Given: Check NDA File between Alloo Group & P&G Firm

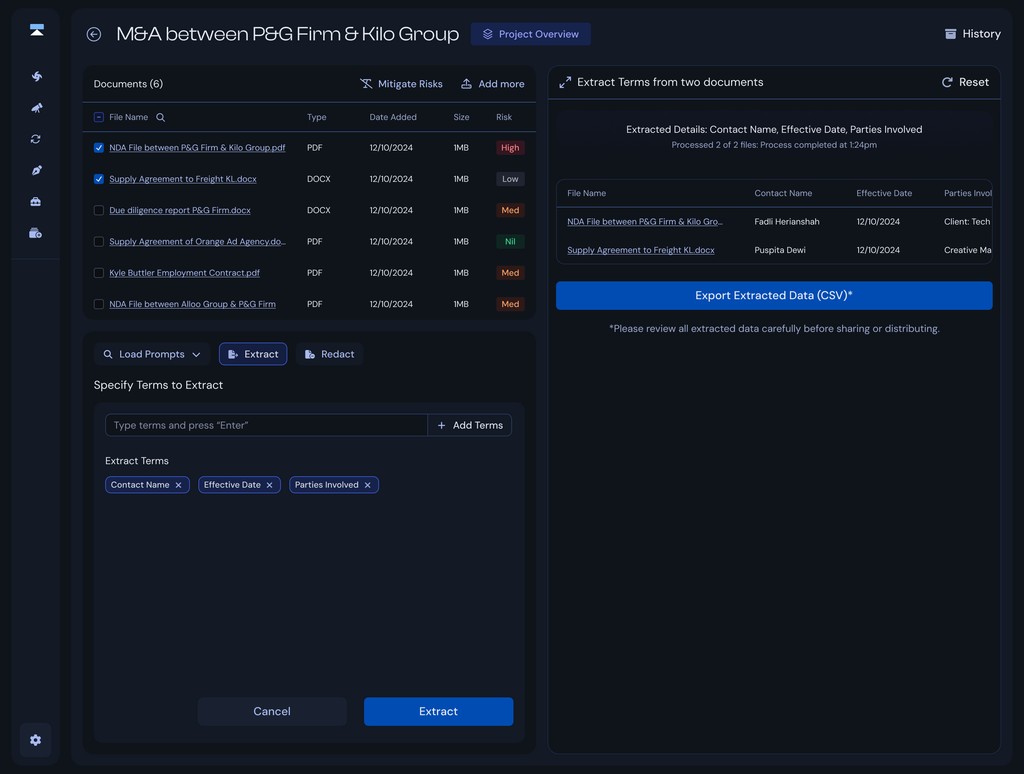Looking at the screenshot, I should point(99,304).
